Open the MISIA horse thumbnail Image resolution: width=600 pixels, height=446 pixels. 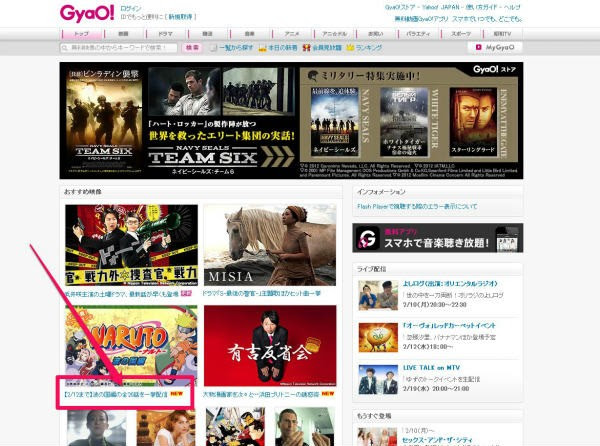pos(270,245)
